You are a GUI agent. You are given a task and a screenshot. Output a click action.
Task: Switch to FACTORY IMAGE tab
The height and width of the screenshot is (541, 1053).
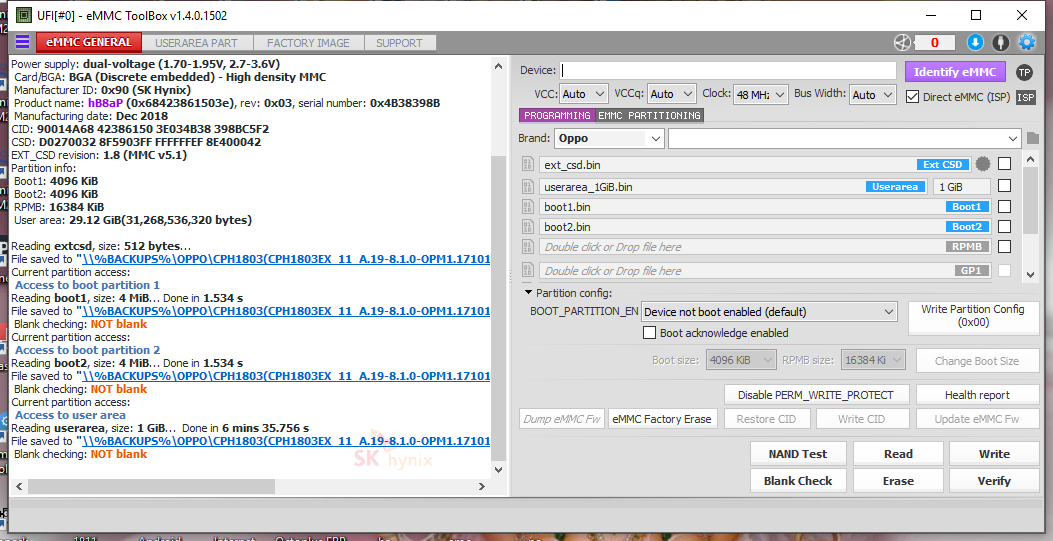(308, 43)
